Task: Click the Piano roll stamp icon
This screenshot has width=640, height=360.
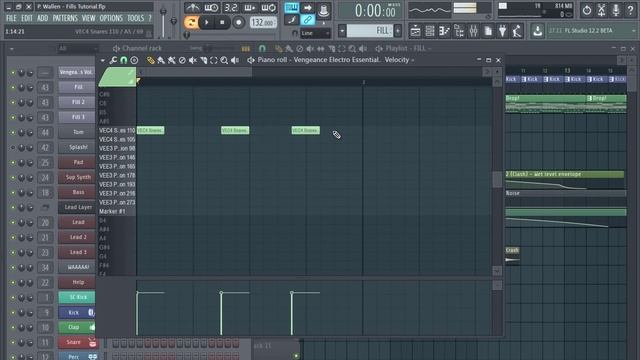Action: coord(134,60)
